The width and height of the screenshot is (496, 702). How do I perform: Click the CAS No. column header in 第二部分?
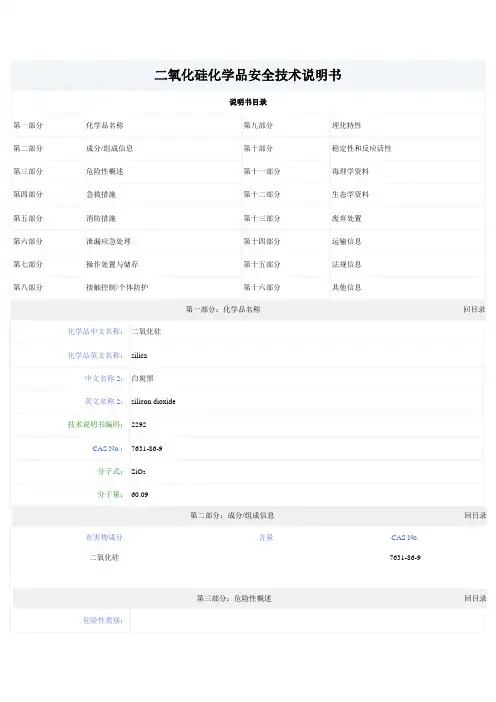pyautogui.click(x=405, y=537)
